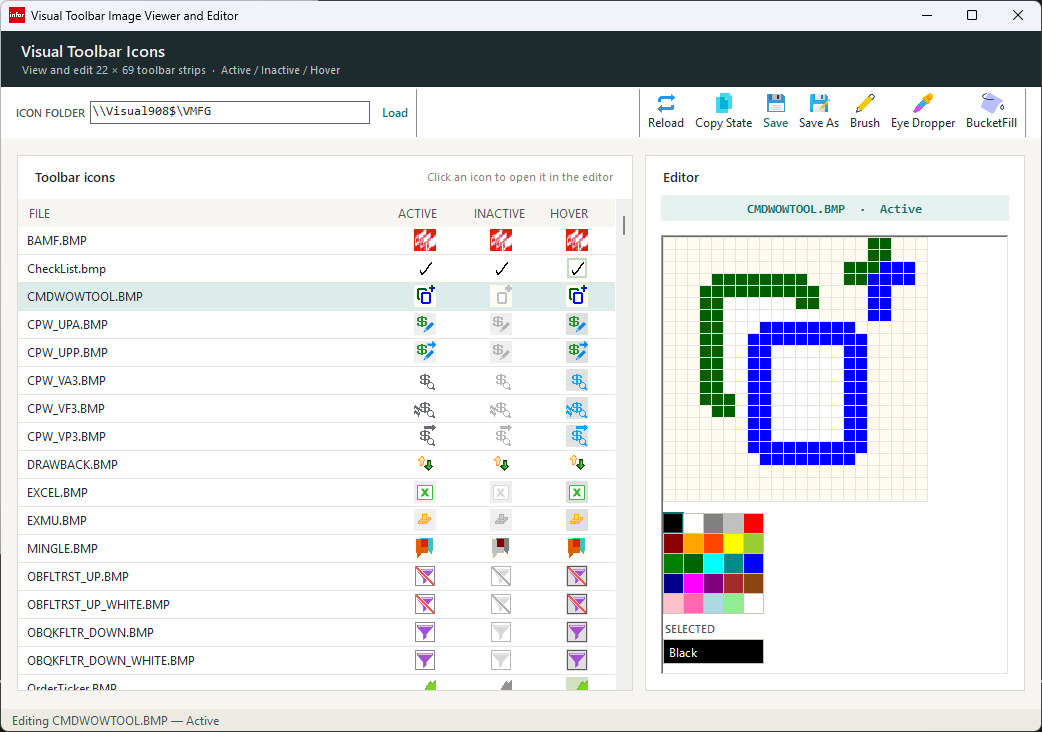The image size is (1042, 732).
Task: Open BAMF.BMP inactive icon
Action: pyautogui.click(x=500, y=240)
